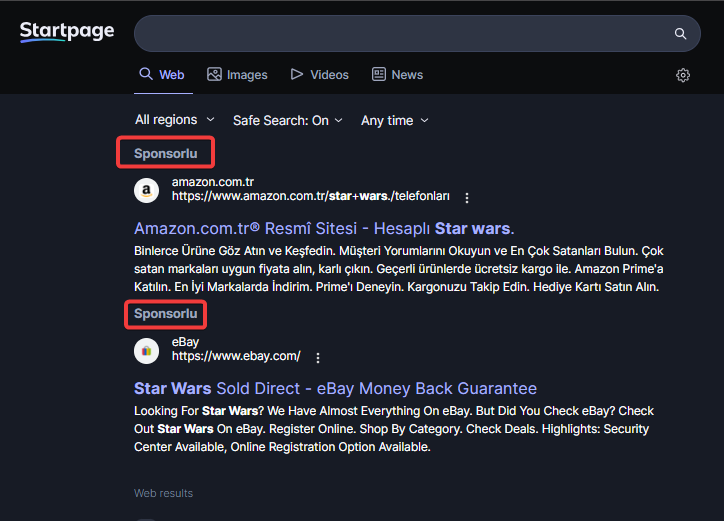Open Star Wars Sold Direct eBay title
Image resolution: width=724 pixels, height=521 pixels.
tap(335, 388)
